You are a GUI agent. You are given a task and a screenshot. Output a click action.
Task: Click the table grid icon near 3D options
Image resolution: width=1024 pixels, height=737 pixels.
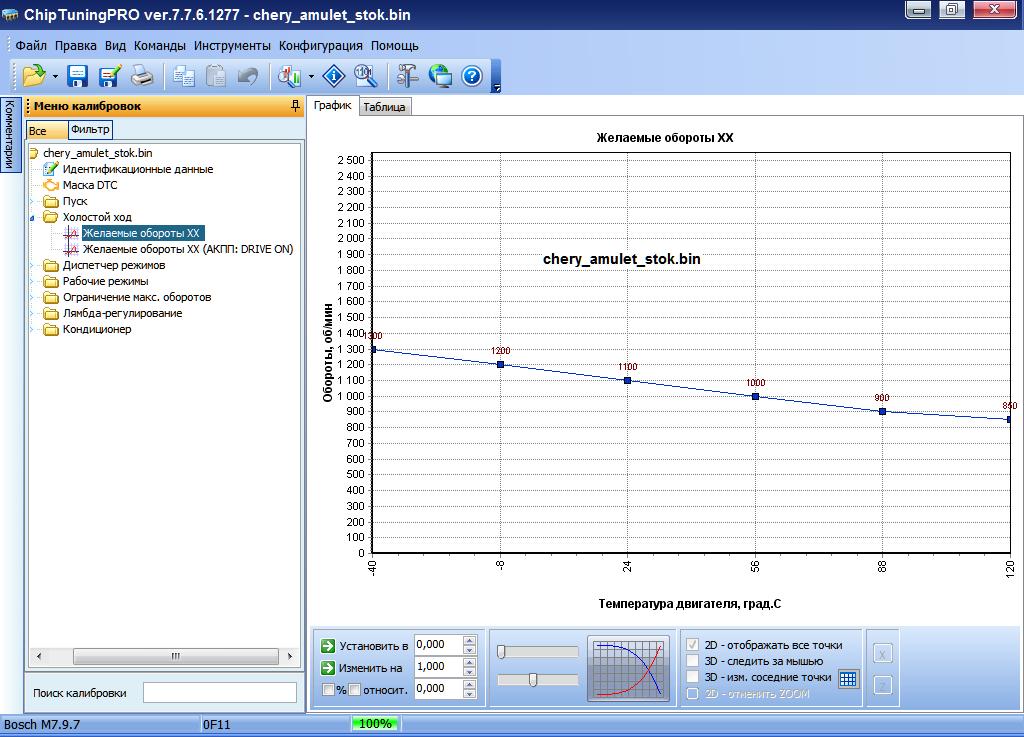pos(848,679)
